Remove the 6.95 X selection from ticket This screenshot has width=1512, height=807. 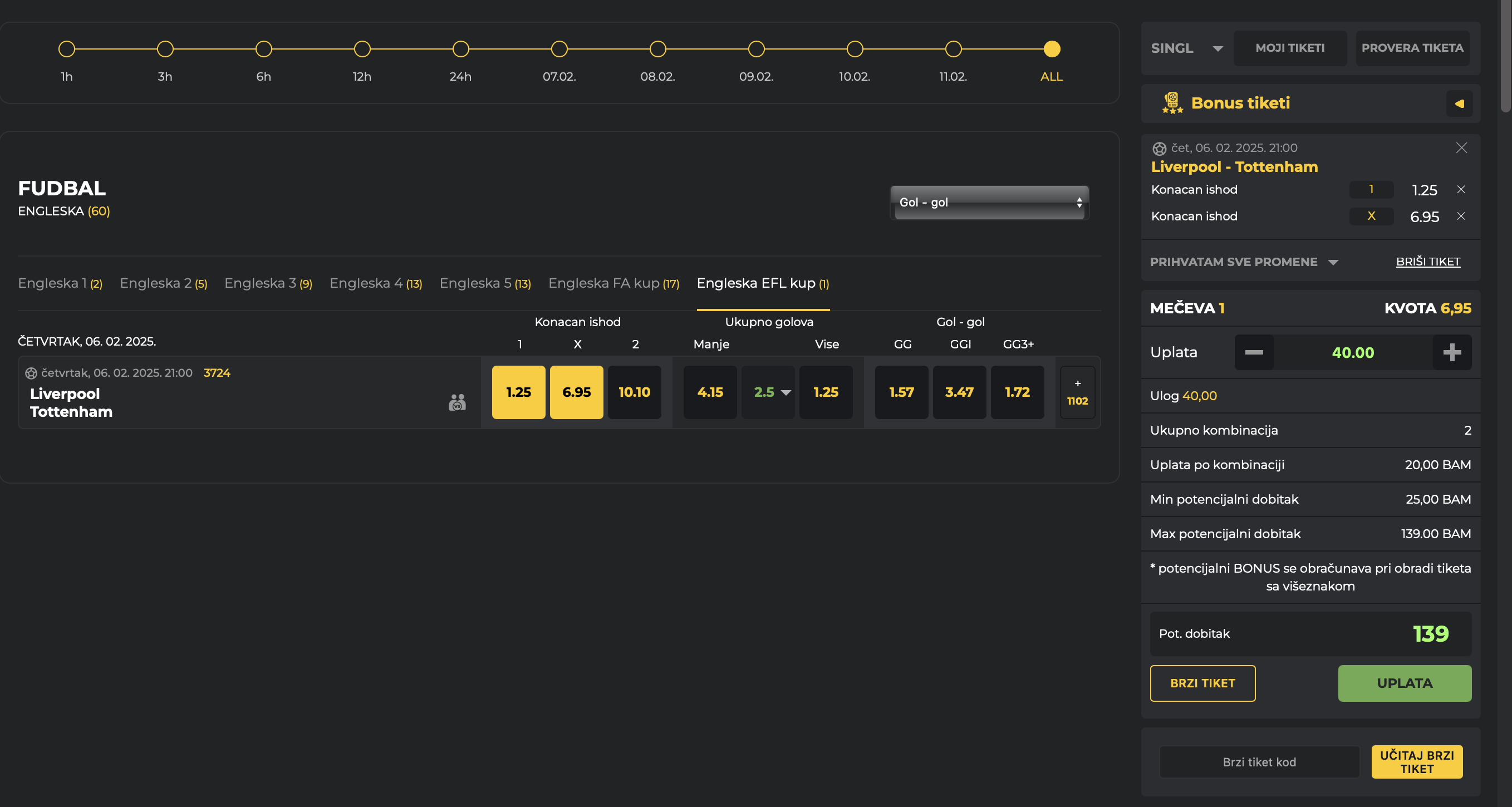pos(1461,216)
